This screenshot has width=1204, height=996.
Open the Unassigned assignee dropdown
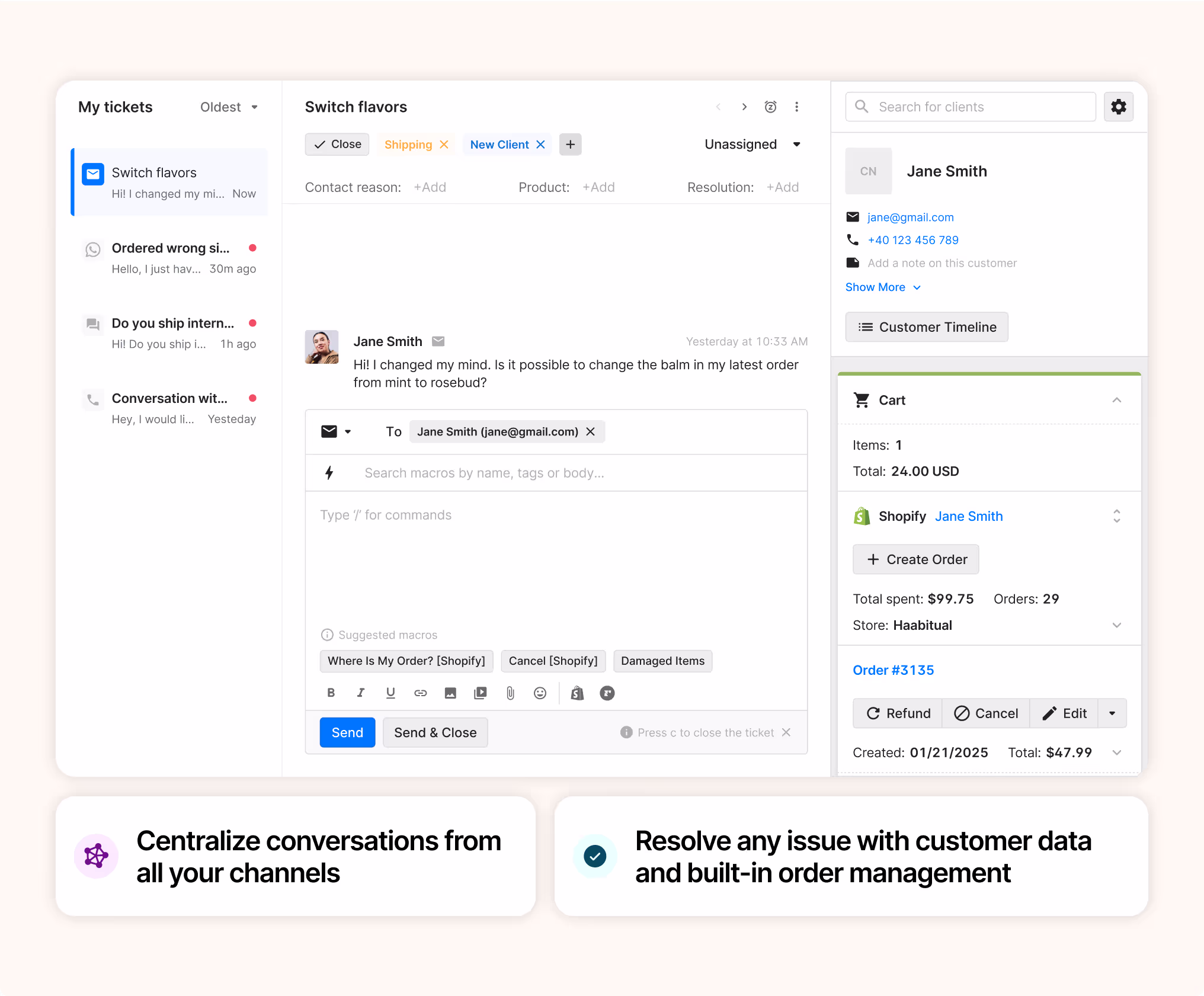[x=752, y=145]
